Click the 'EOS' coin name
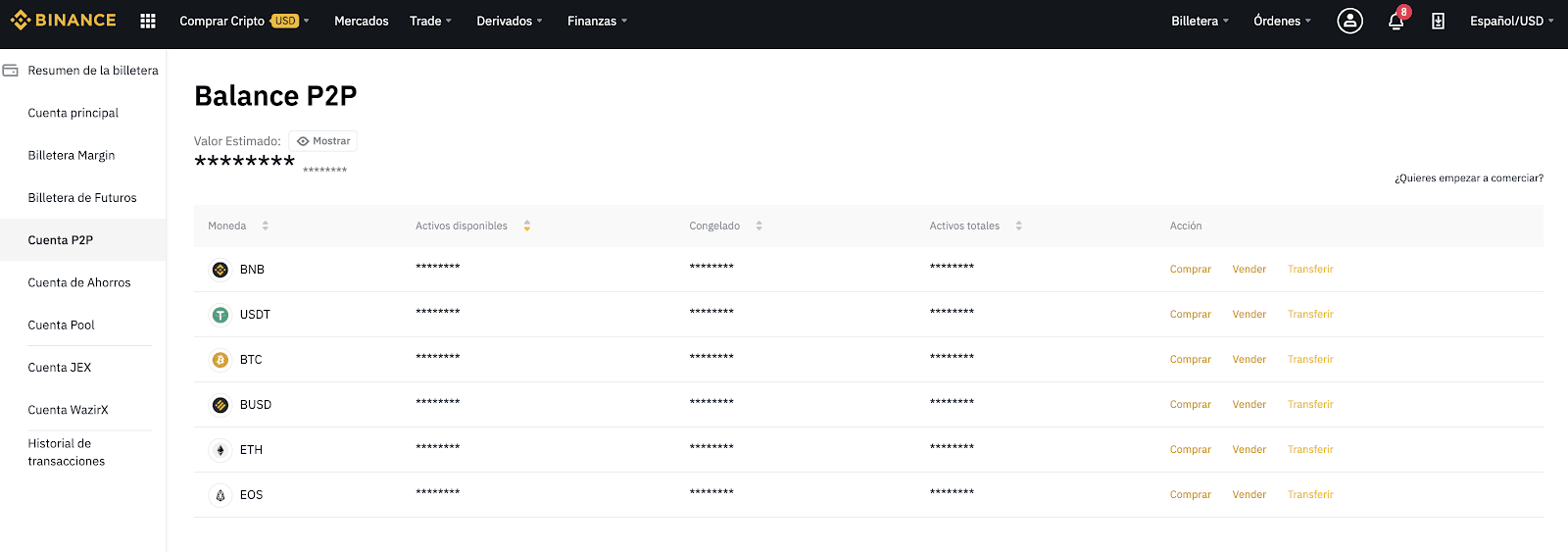 (x=251, y=495)
